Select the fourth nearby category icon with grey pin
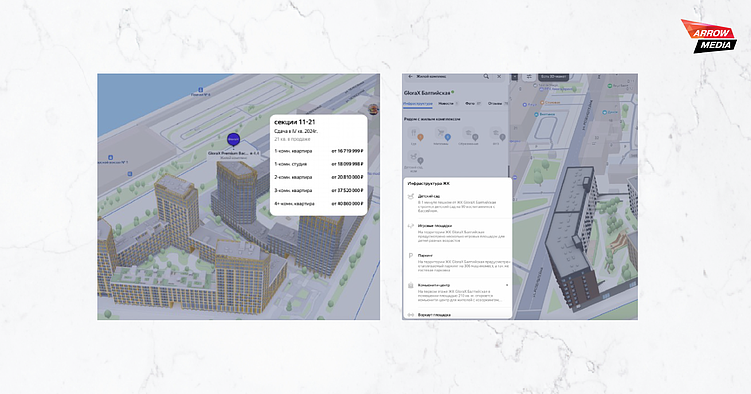 click(x=498, y=135)
